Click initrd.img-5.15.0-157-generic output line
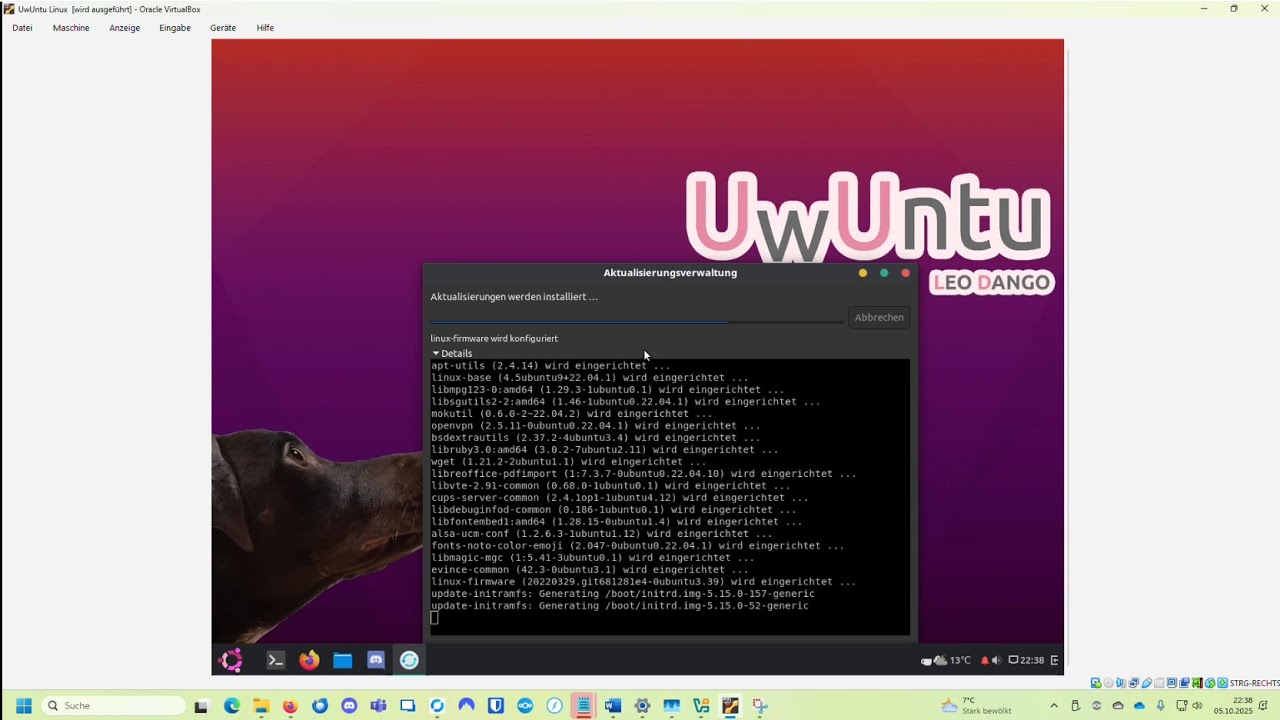This screenshot has height=720, width=1280. (x=623, y=594)
